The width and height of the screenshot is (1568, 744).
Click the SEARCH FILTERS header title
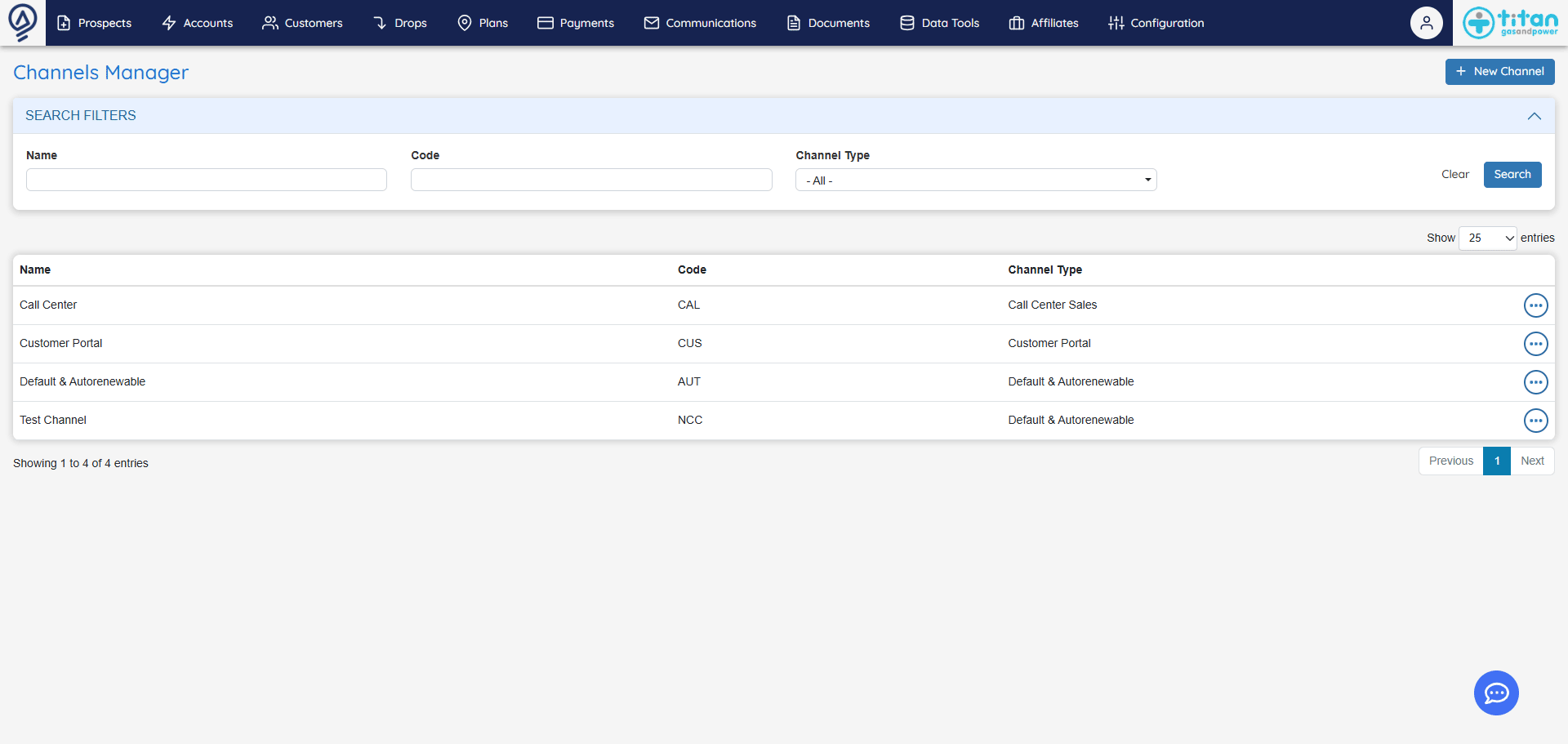tap(81, 116)
